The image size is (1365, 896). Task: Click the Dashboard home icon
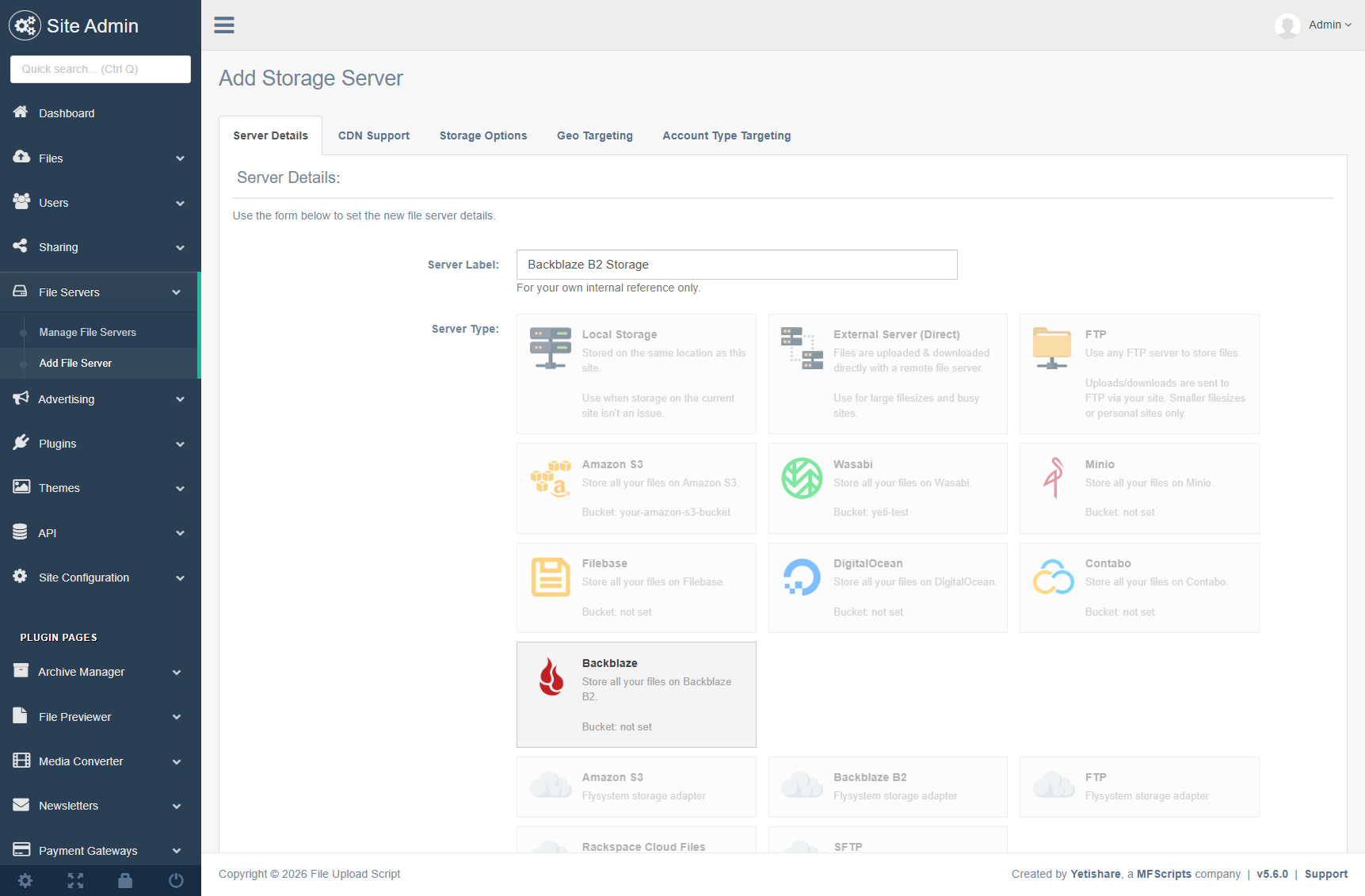(x=21, y=112)
